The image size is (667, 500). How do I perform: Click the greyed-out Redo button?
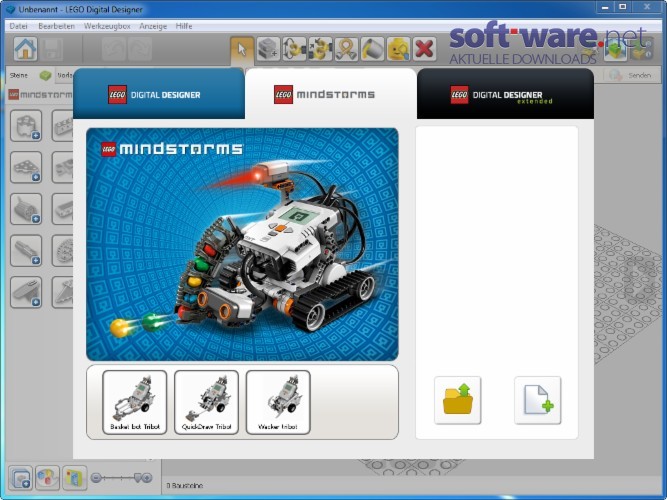[x=140, y=49]
